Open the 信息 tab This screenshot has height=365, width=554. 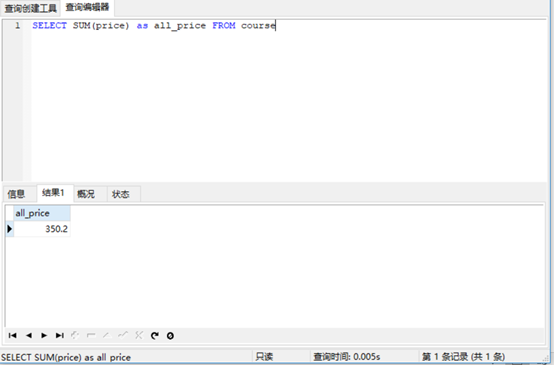click(x=16, y=194)
